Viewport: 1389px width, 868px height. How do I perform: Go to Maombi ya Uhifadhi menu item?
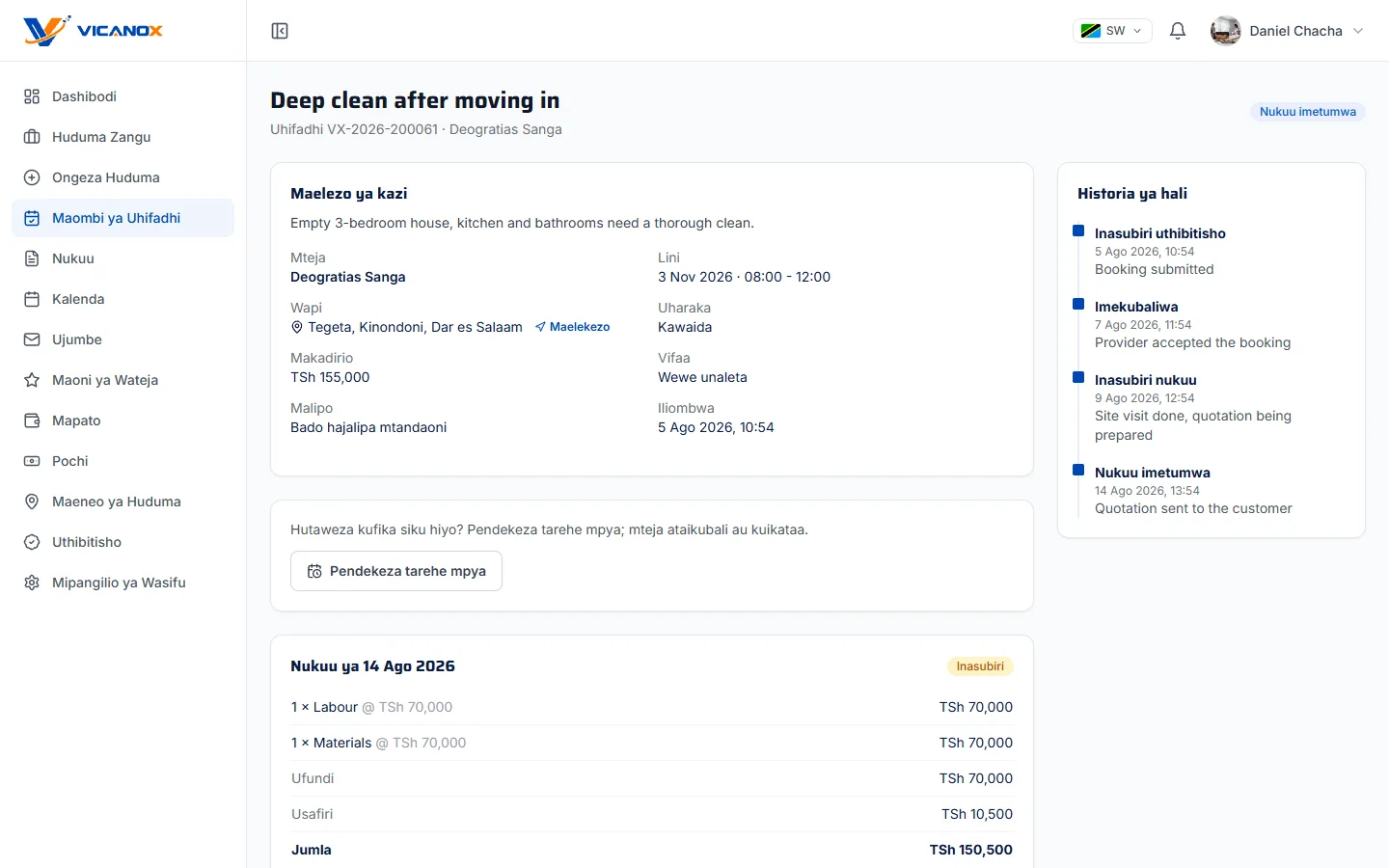123,218
